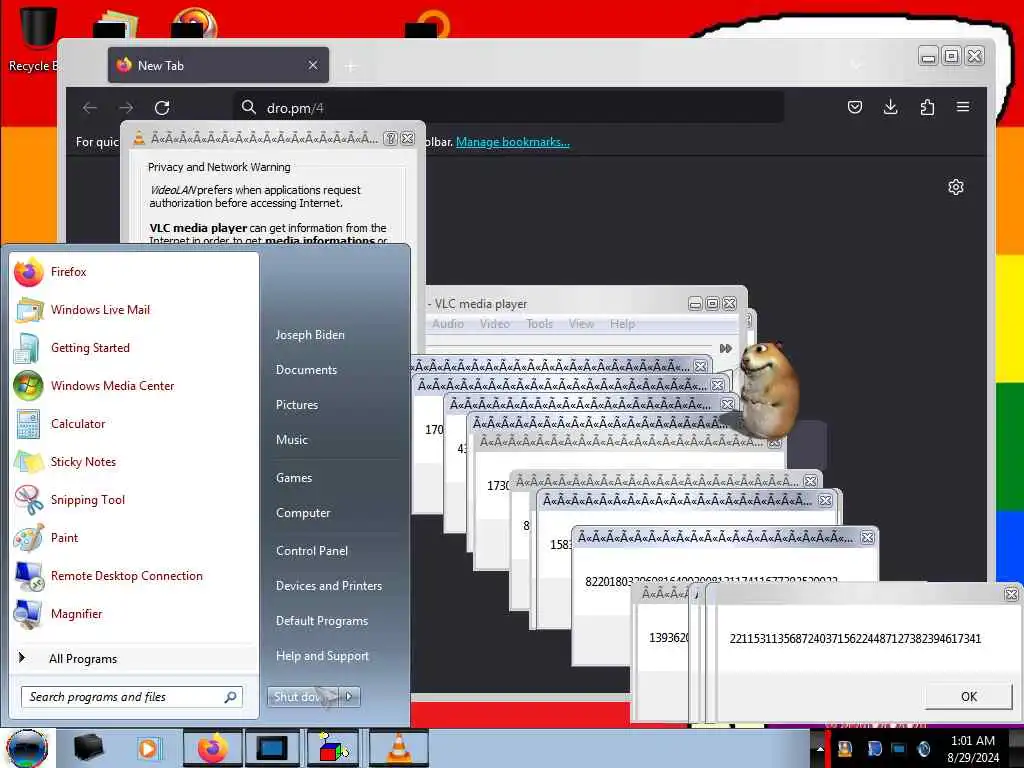Open Music from Start menu
Image resolution: width=1024 pixels, height=768 pixels.
coord(291,440)
